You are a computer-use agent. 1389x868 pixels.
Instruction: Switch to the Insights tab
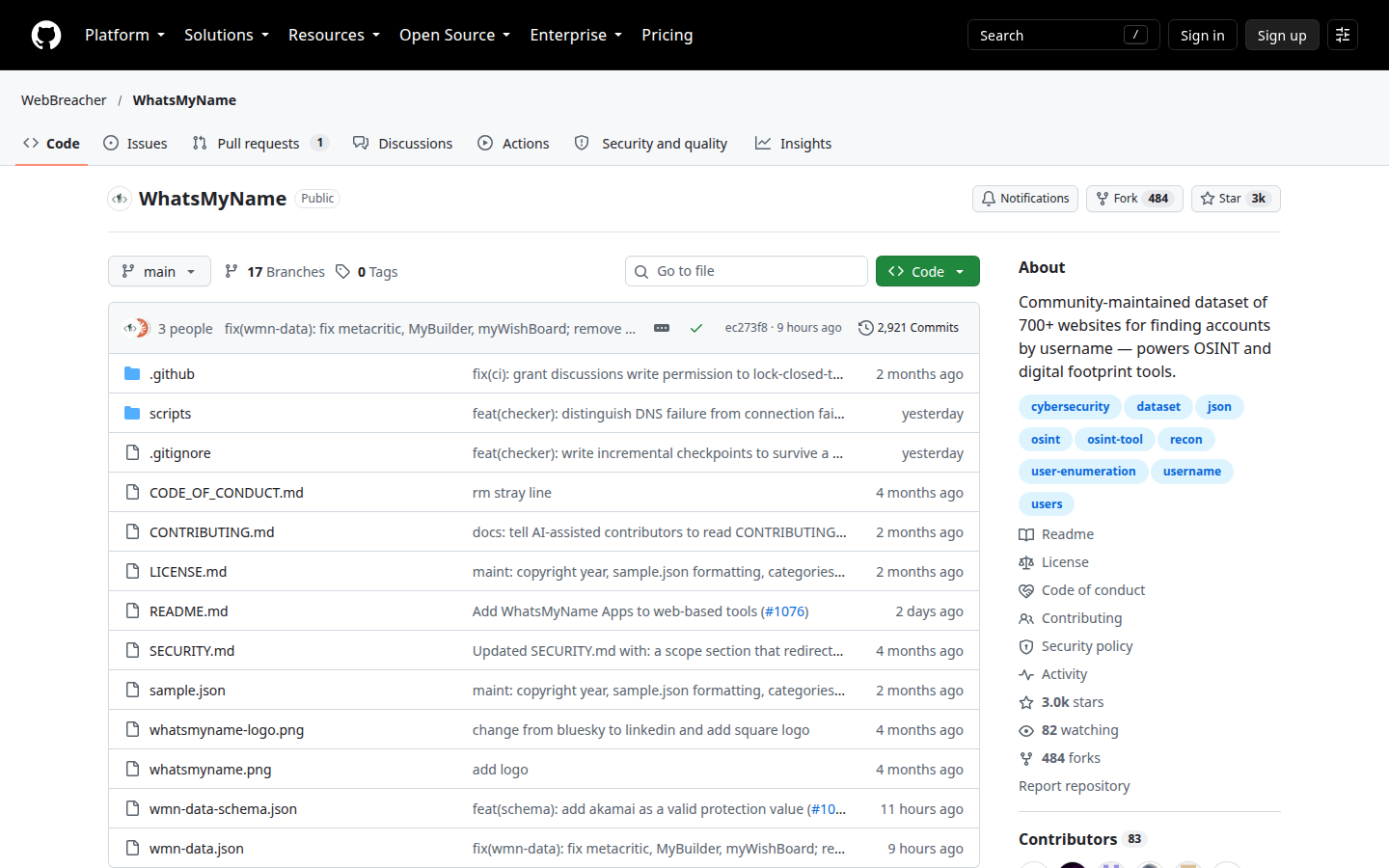click(793, 143)
